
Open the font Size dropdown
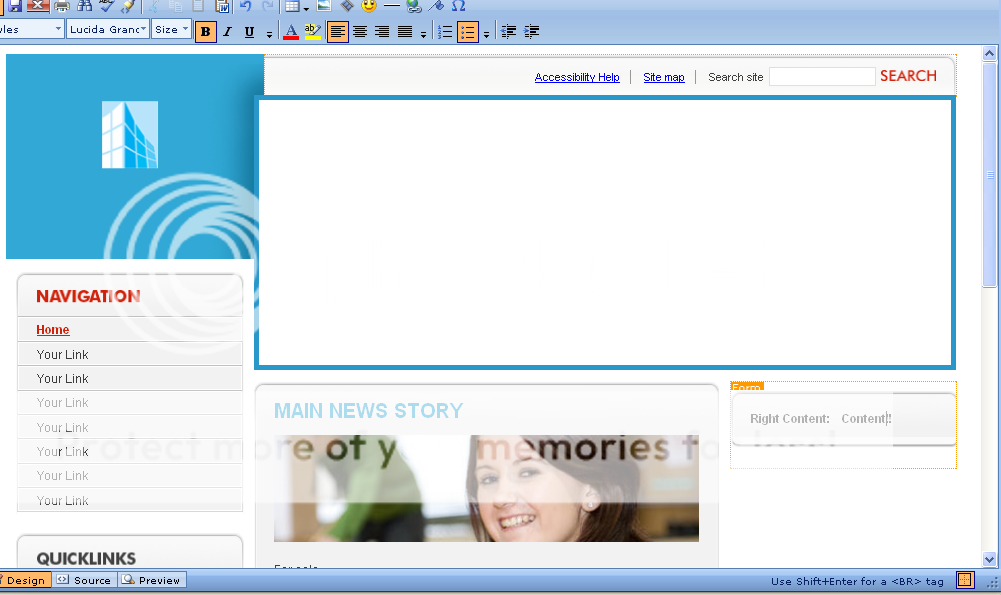tap(171, 29)
